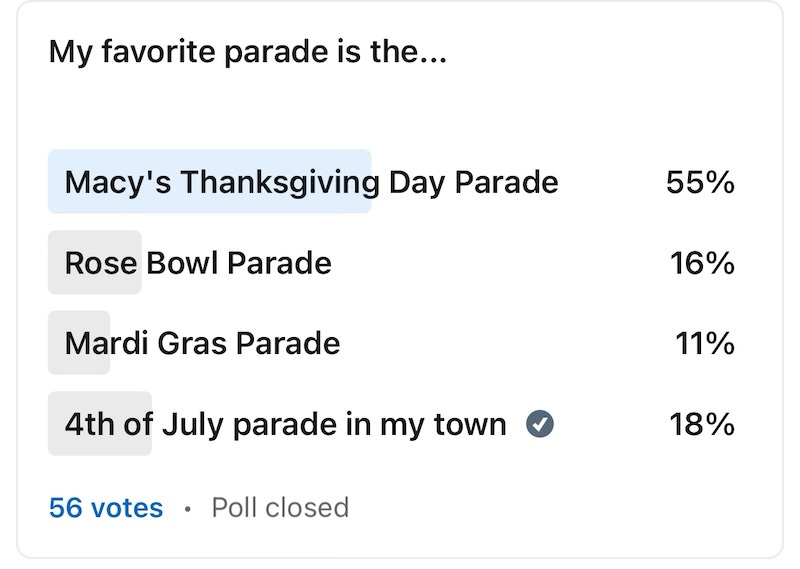Click the 55% result percentage

(700, 182)
